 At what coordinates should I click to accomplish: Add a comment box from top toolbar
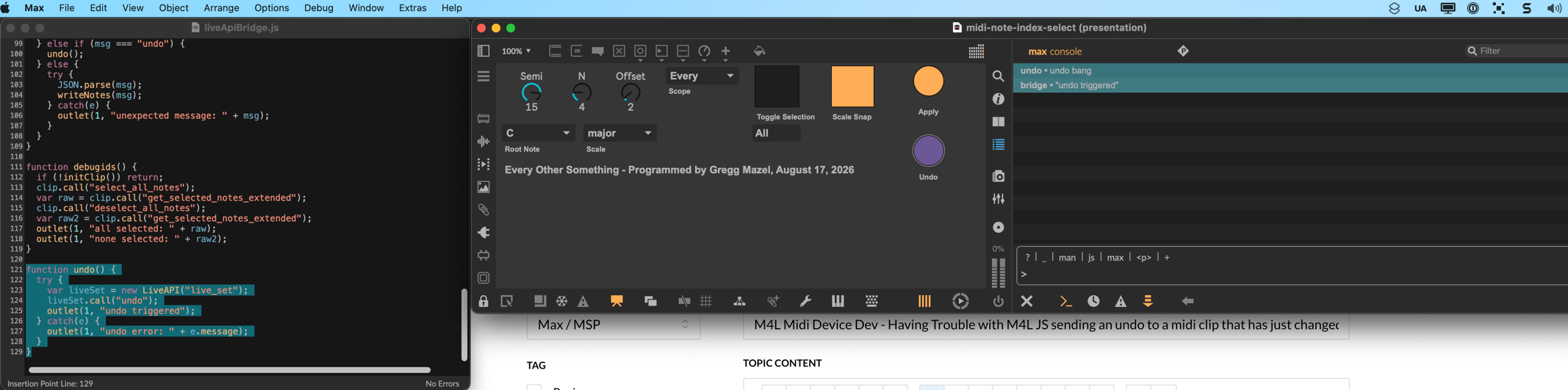click(x=598, y=51)
